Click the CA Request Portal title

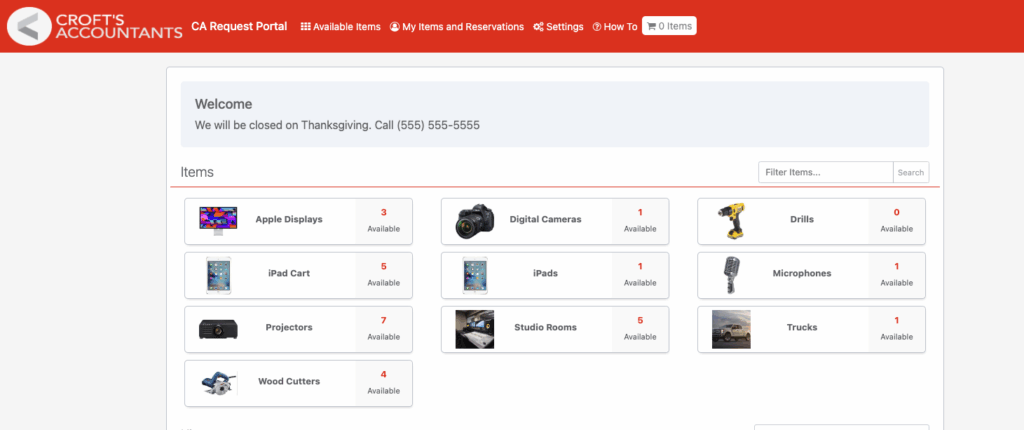(239, 27)
